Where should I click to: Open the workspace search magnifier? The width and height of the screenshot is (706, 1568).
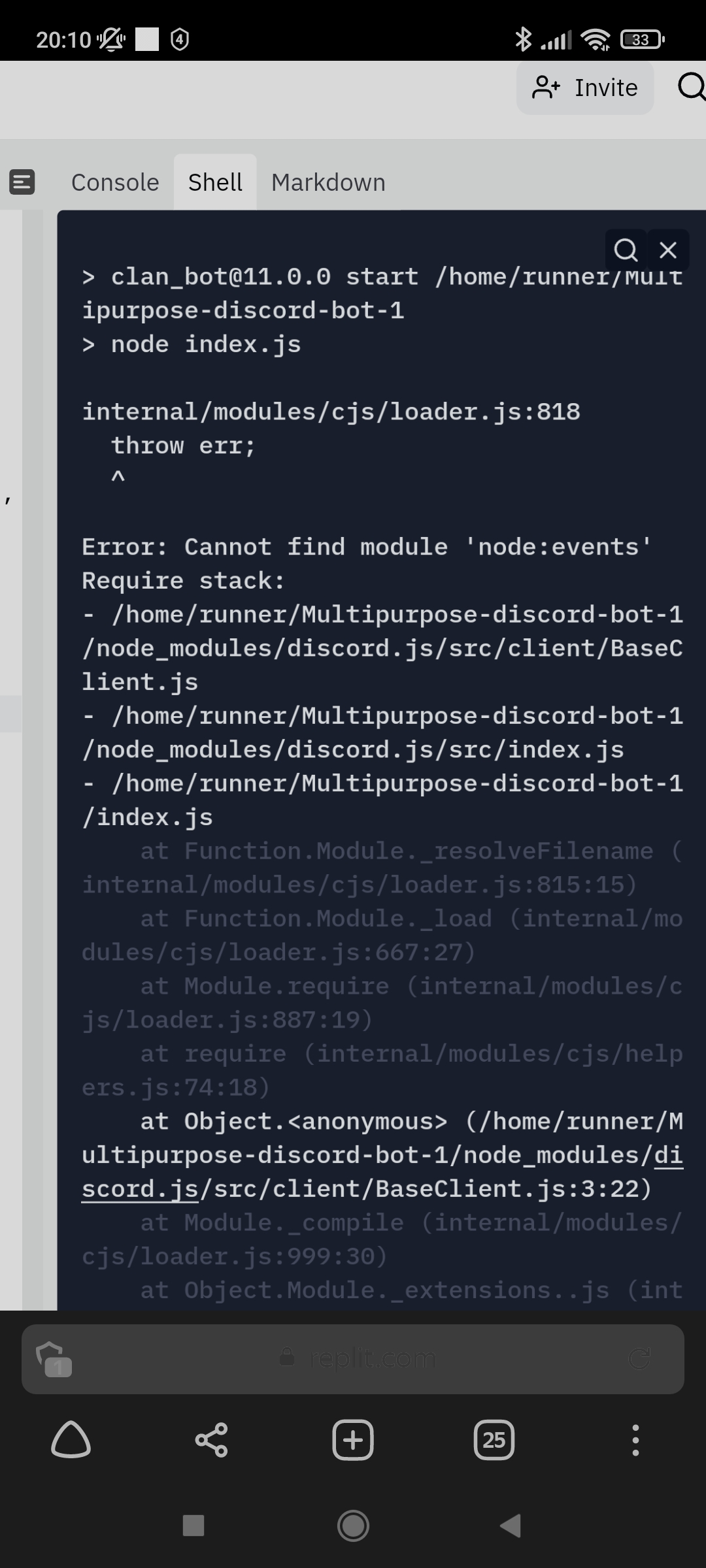point(690,88)
